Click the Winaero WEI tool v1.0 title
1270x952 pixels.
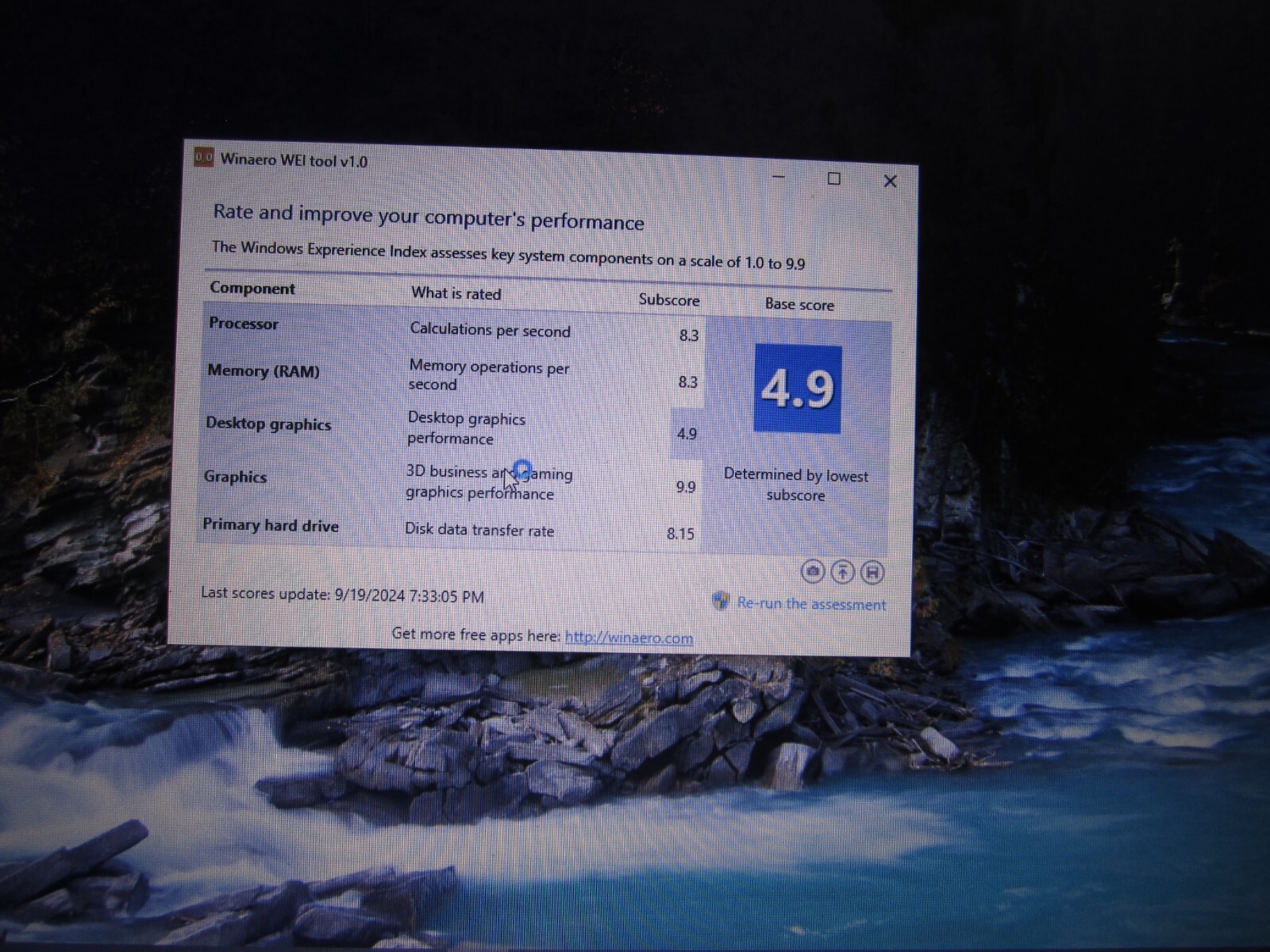pyautogui.click(x=294, y=160)
